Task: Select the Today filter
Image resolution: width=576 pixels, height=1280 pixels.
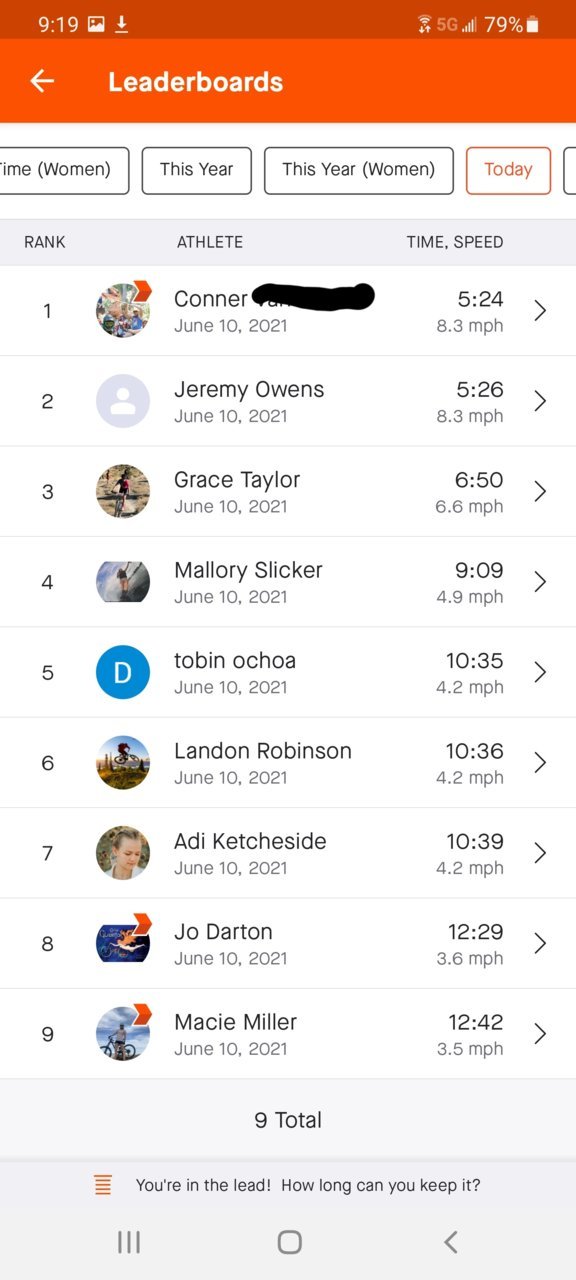Action: 508,170
